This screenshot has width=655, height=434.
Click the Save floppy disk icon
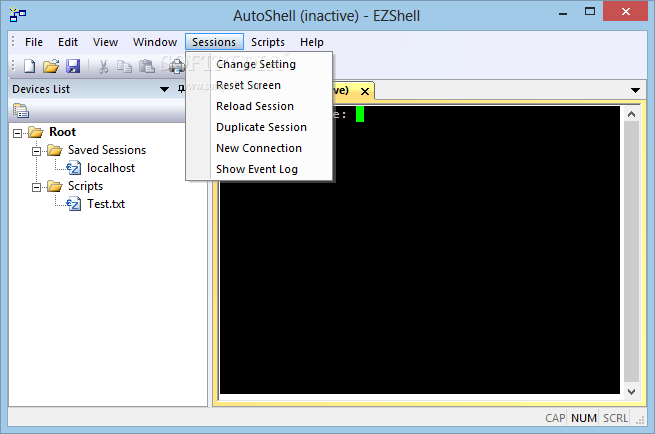pyautogui.click(x=73, y=66)
